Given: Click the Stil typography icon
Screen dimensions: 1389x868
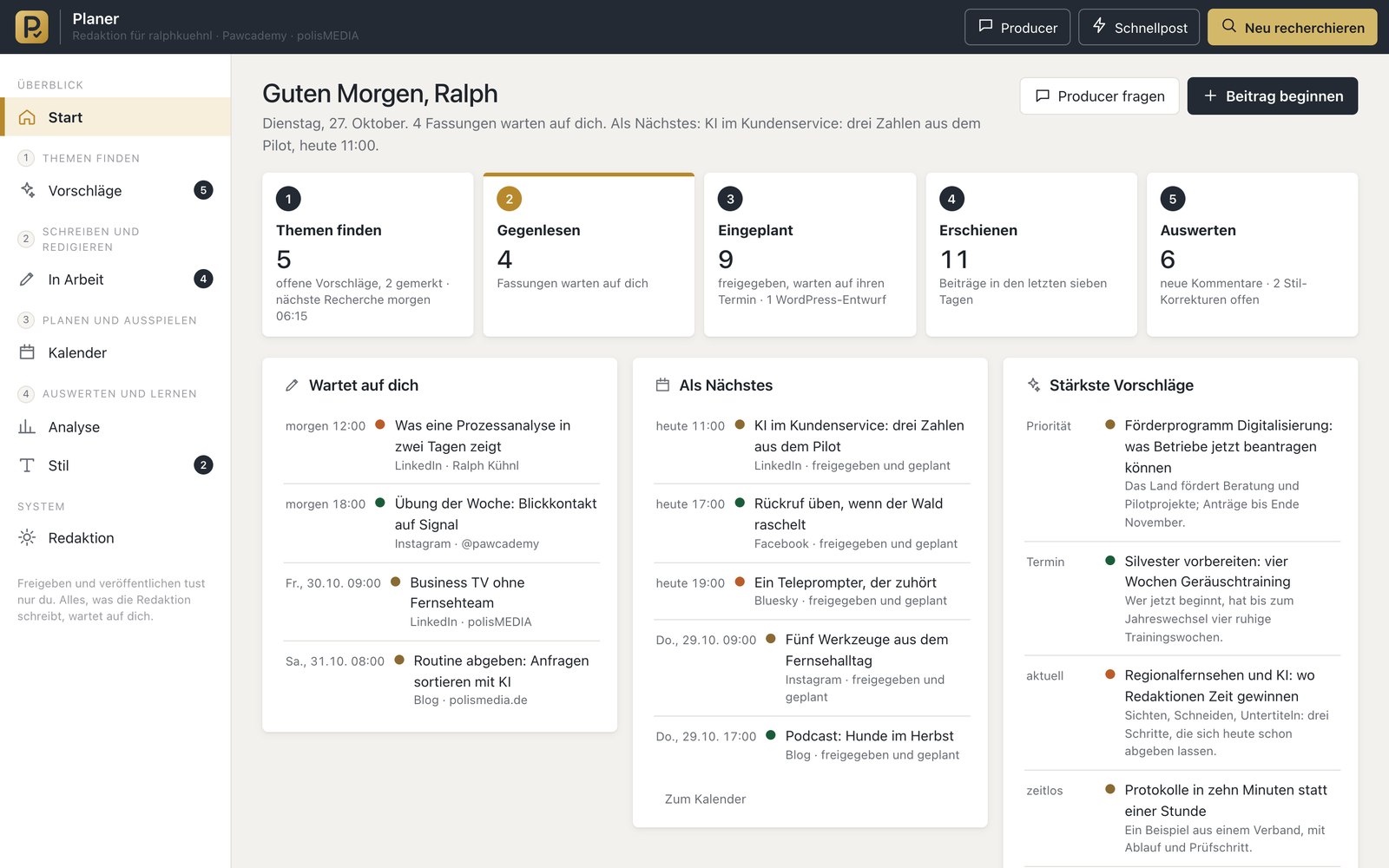Looking at the screenshot, I should point(27,465).
